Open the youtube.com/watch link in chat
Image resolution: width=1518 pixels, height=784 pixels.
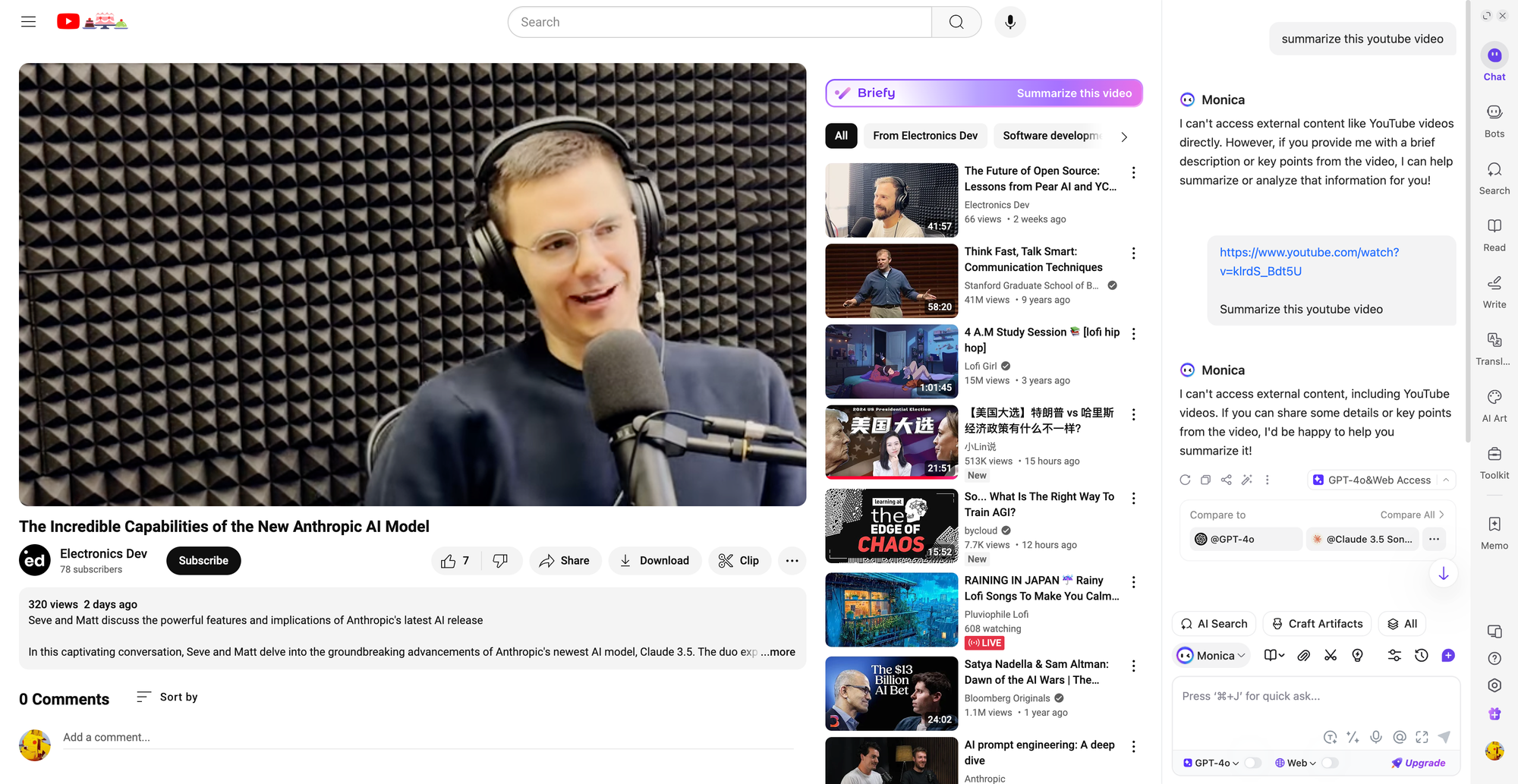tap(1309, 262)
